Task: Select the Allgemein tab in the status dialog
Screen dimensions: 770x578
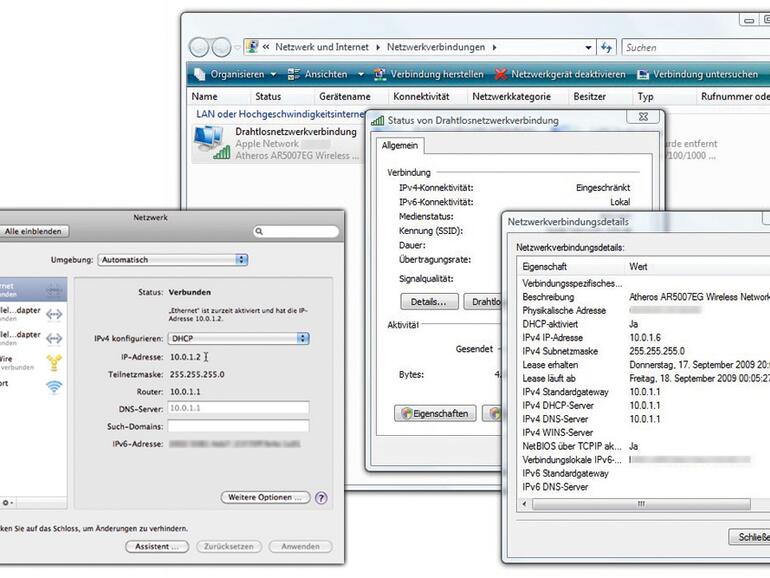Action: click(400, 145)
